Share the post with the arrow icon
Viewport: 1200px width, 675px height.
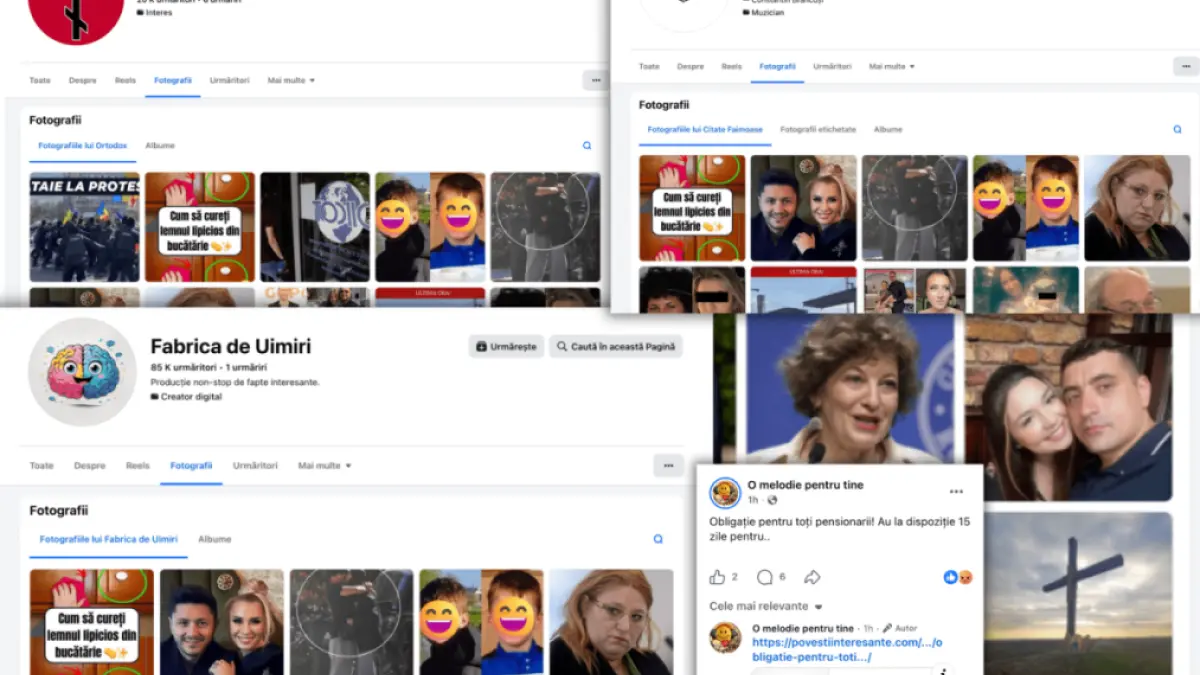point(812,577)
